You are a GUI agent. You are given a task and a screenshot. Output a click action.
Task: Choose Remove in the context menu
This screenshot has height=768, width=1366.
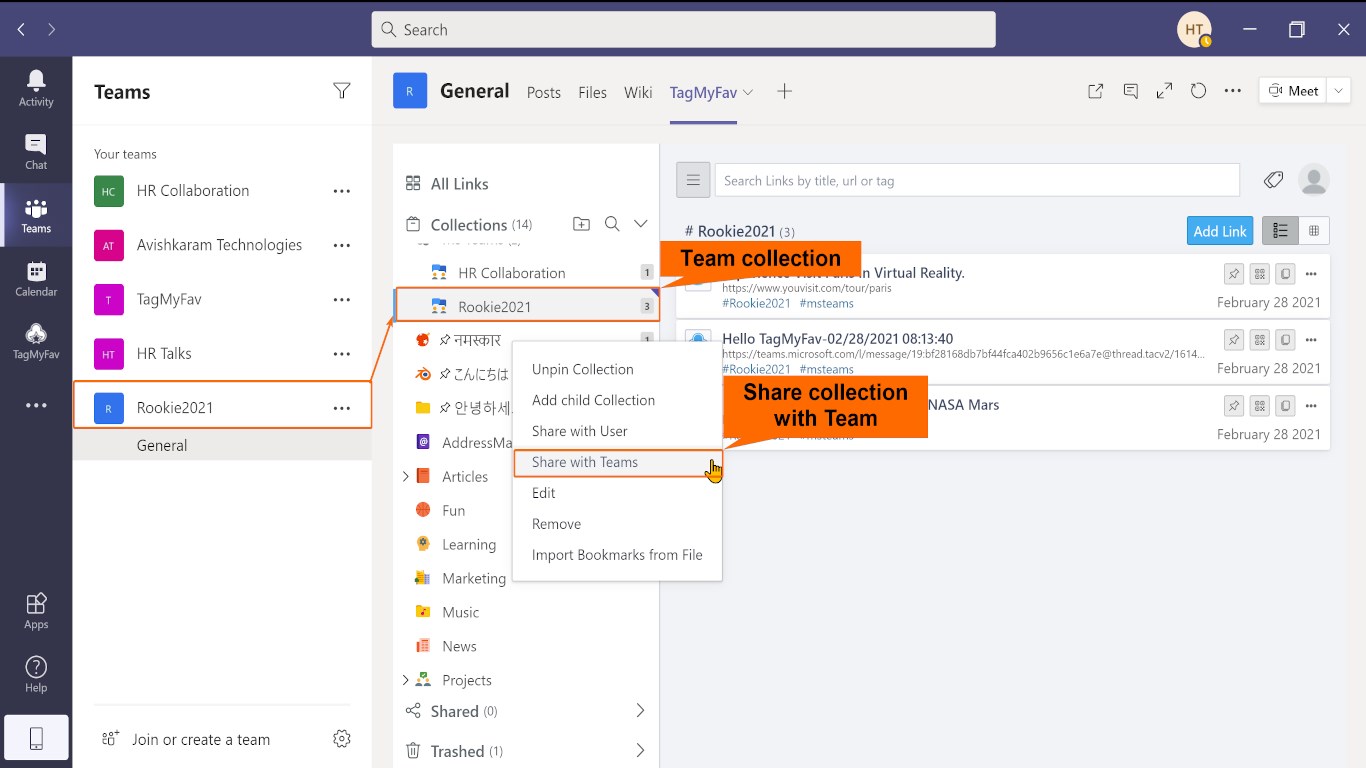pyautogui.click(x=556, y=524)
